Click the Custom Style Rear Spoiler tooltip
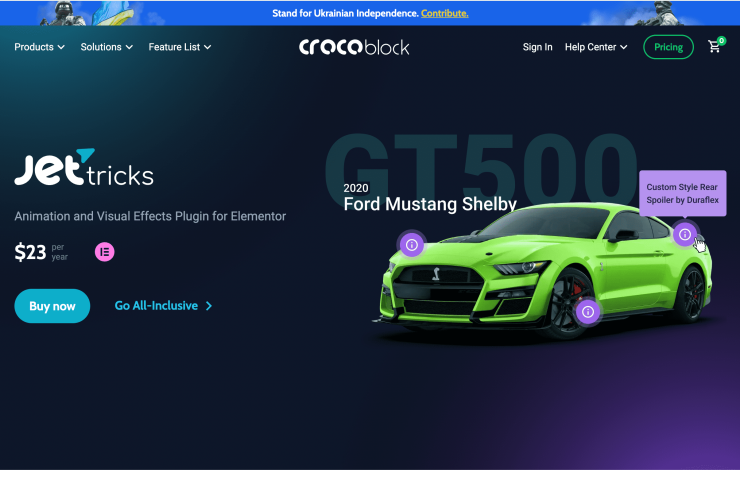The image size is (740, 500). coord(682,193)
